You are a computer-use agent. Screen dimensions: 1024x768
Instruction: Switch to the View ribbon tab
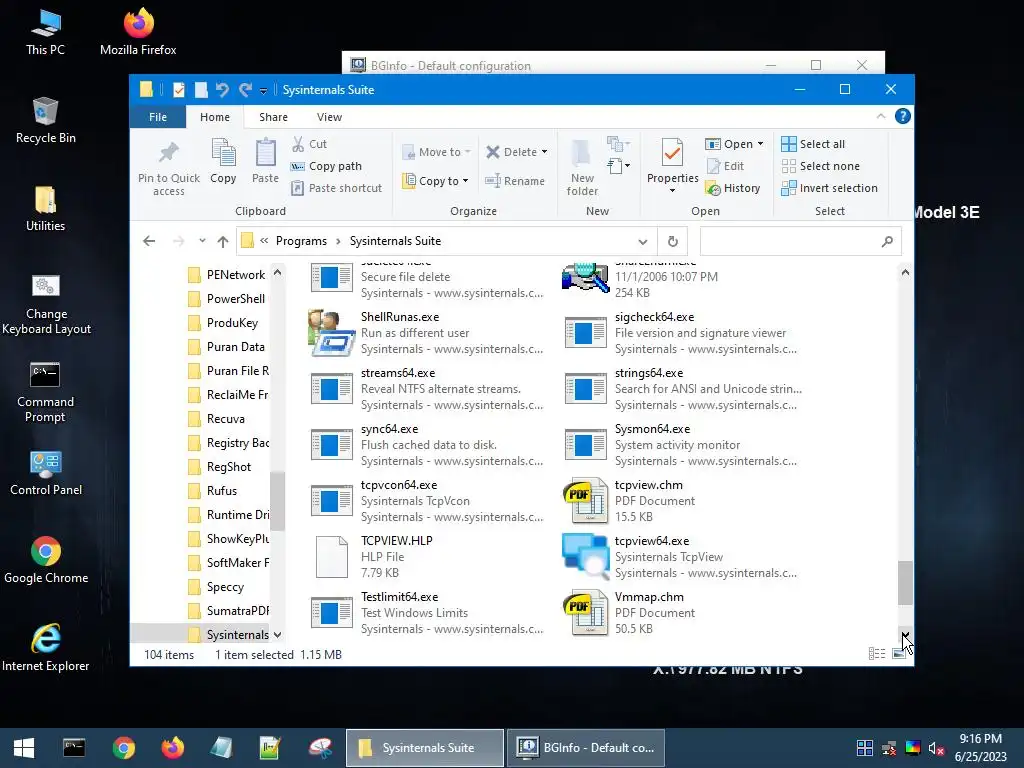329,117
